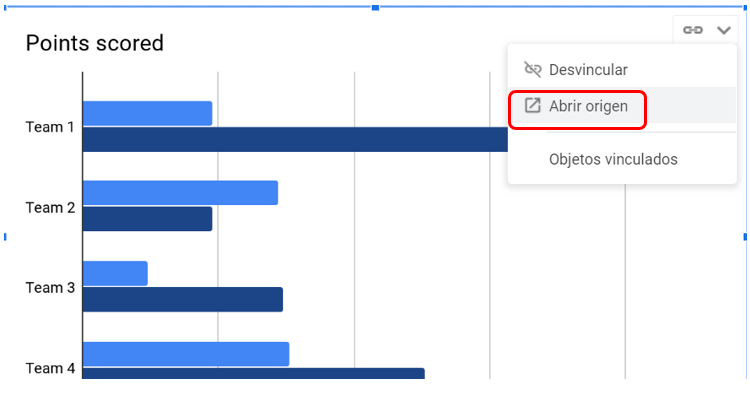Image resolution: width=750 pixels, height=410 pixels.
Task: Click the Points scored chart title
Action: (94, 43)
